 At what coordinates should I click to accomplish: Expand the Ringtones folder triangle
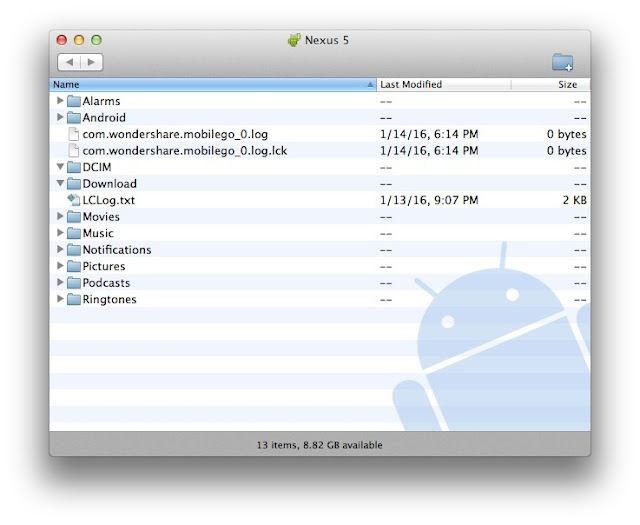[x=60, y=299]
